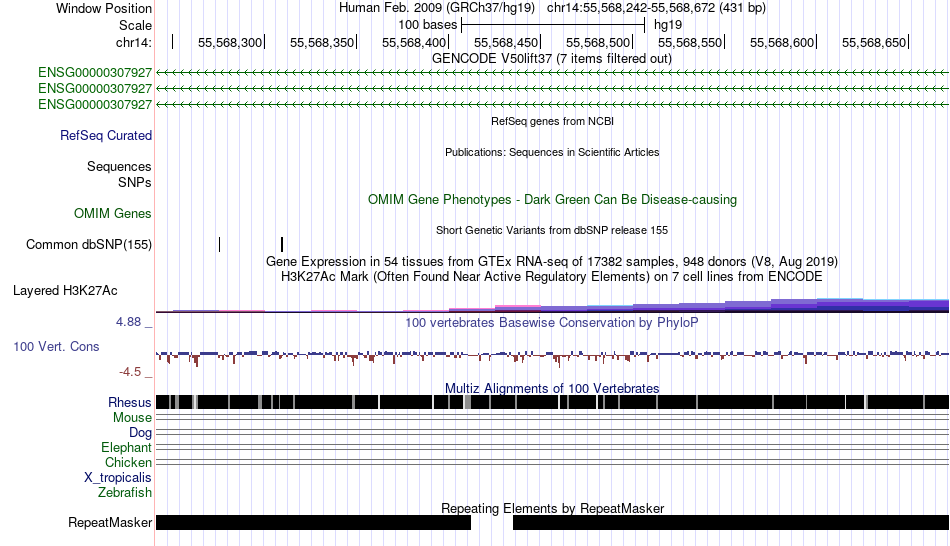Click Multiz Alignments of 100 Vertebrates title
Viewport: 950px width, 546px height.
tap(552, 388)
